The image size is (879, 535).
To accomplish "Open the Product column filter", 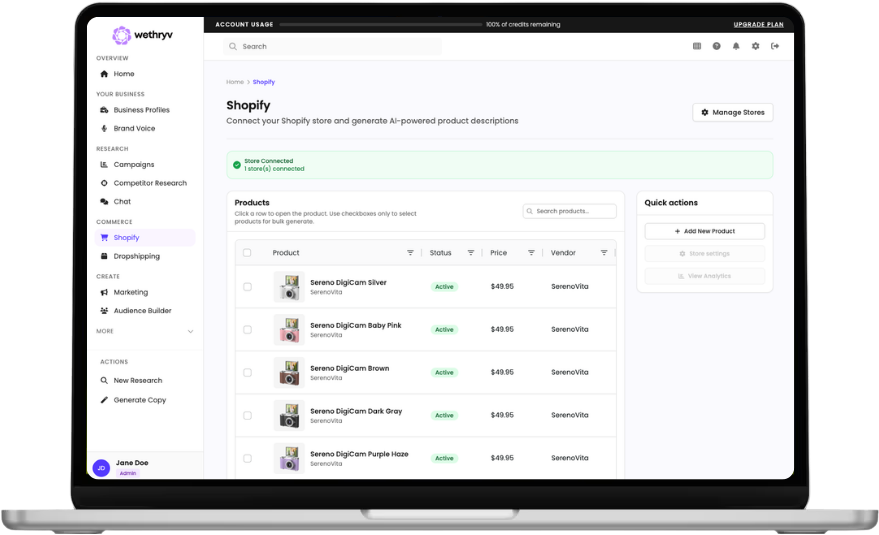I will pyautogui.click(x=410, y=253).
